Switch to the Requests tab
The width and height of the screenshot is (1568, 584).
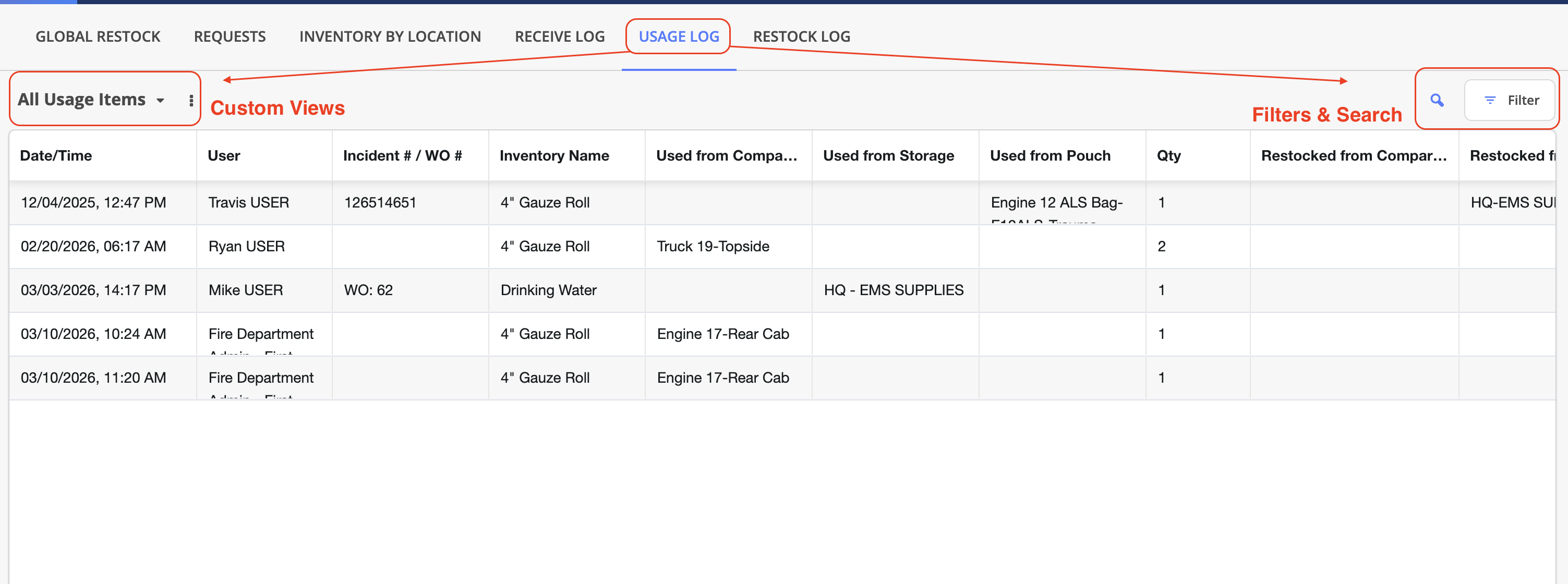click(230, 36)
